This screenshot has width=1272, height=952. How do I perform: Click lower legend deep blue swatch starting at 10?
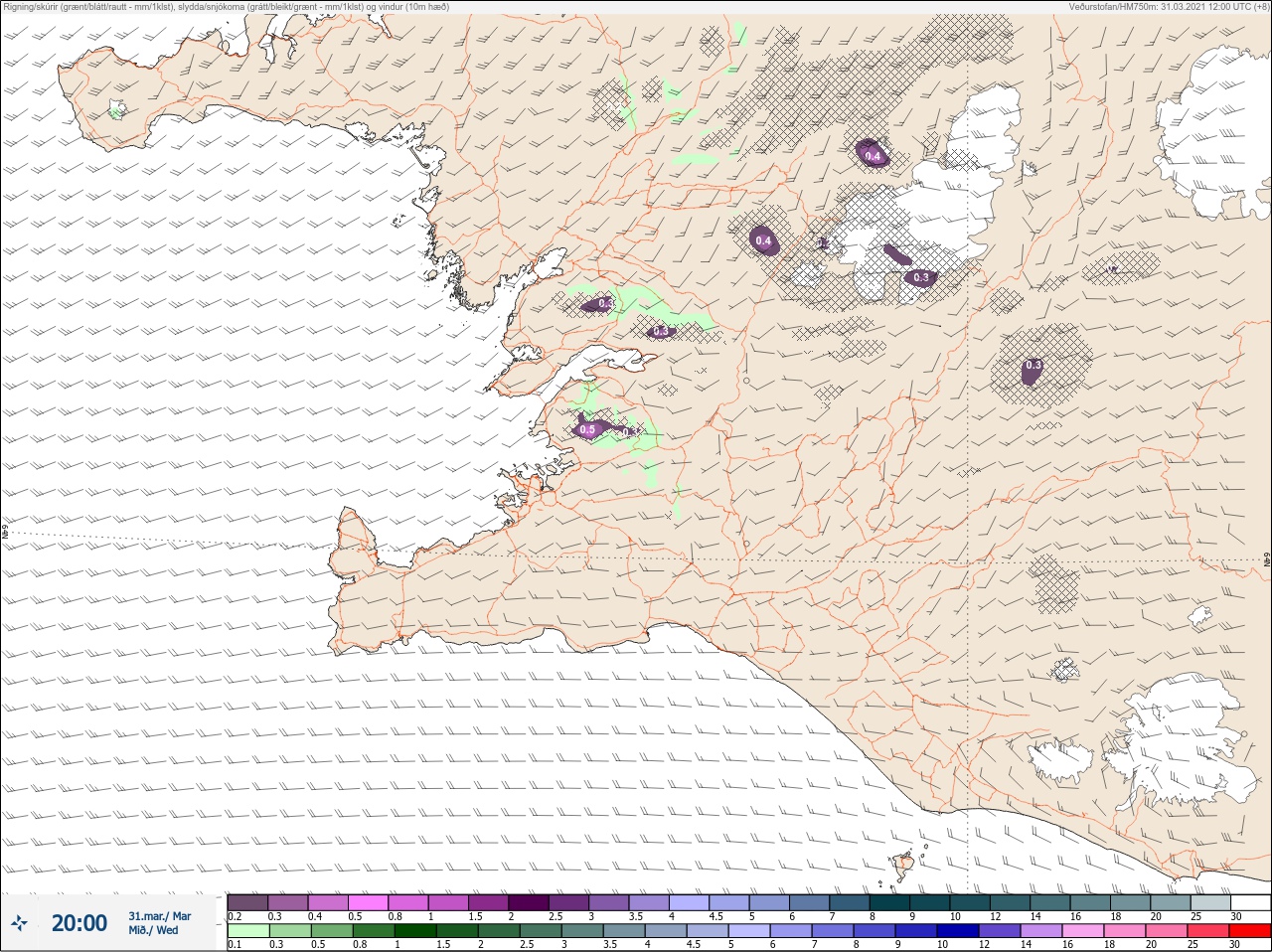click(x=958, y=931)
